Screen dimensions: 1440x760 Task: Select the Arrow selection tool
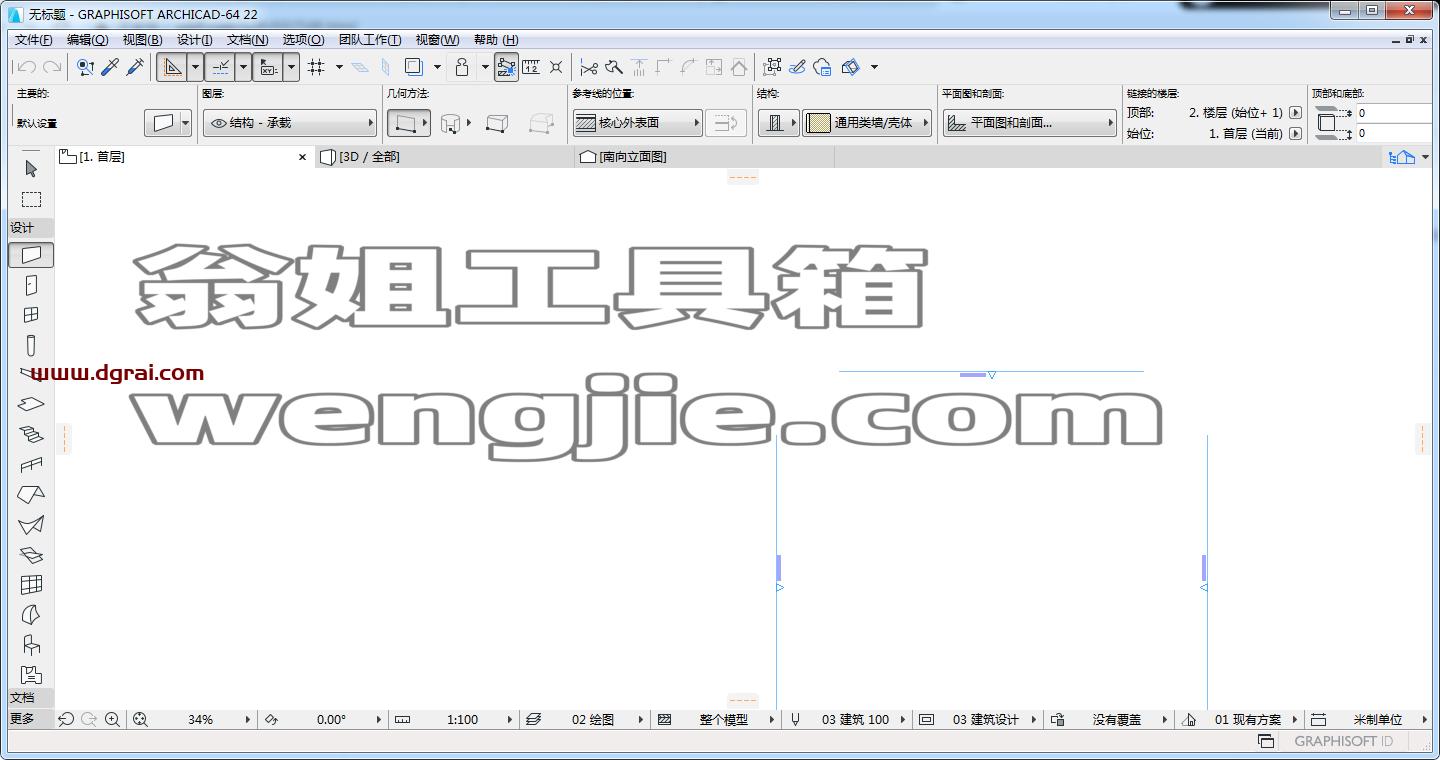tap(31, 169)
